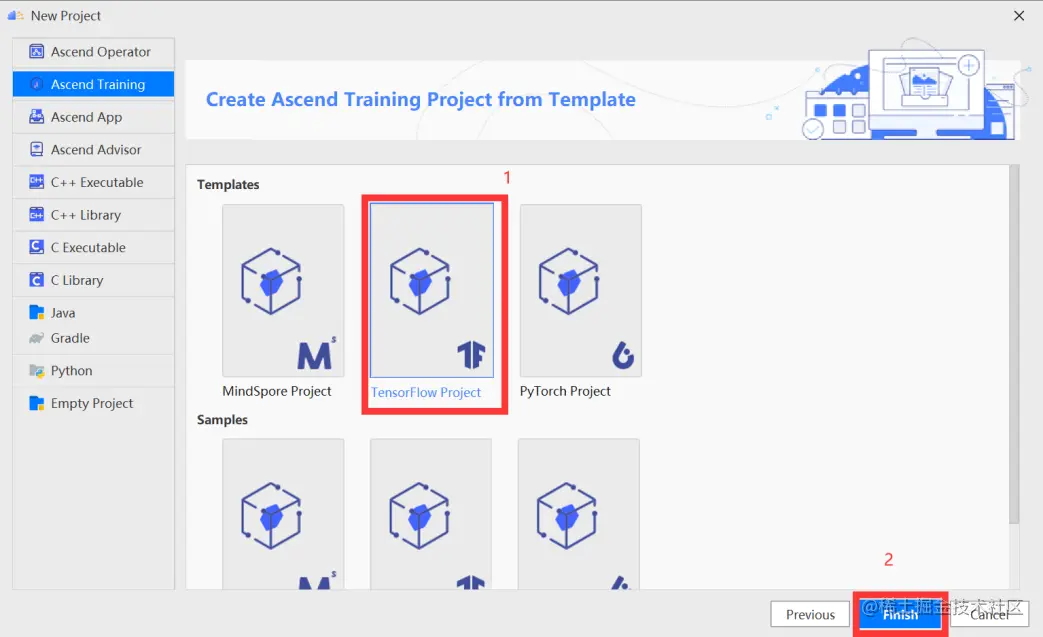This screenshot has height=637, width=1043.
Task: Switch to Ascend App project type
Action: point(93,116)
